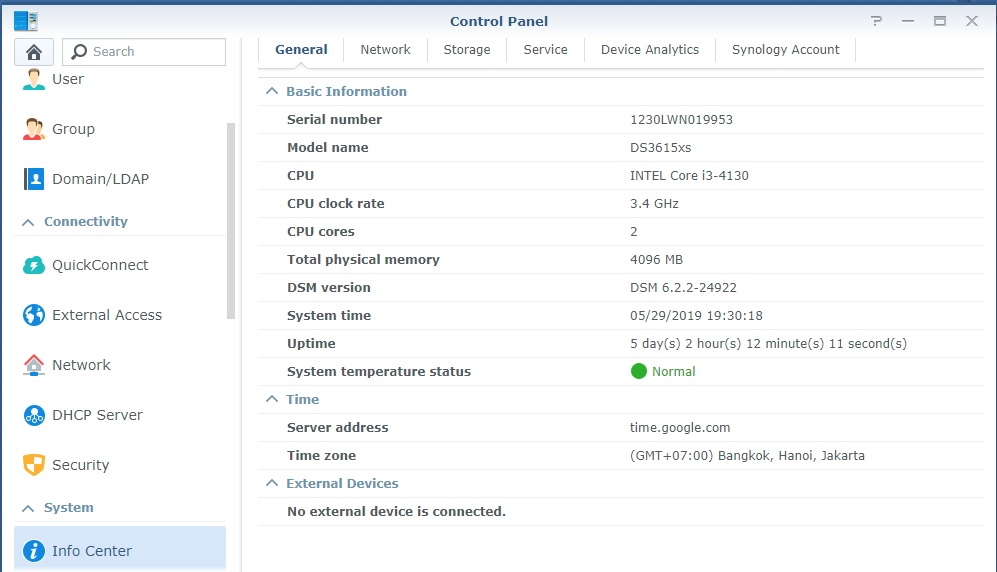Switch to the Device Analytics tab
The width and height of the screenshot is (997, 572).
[x=650, y=50]
